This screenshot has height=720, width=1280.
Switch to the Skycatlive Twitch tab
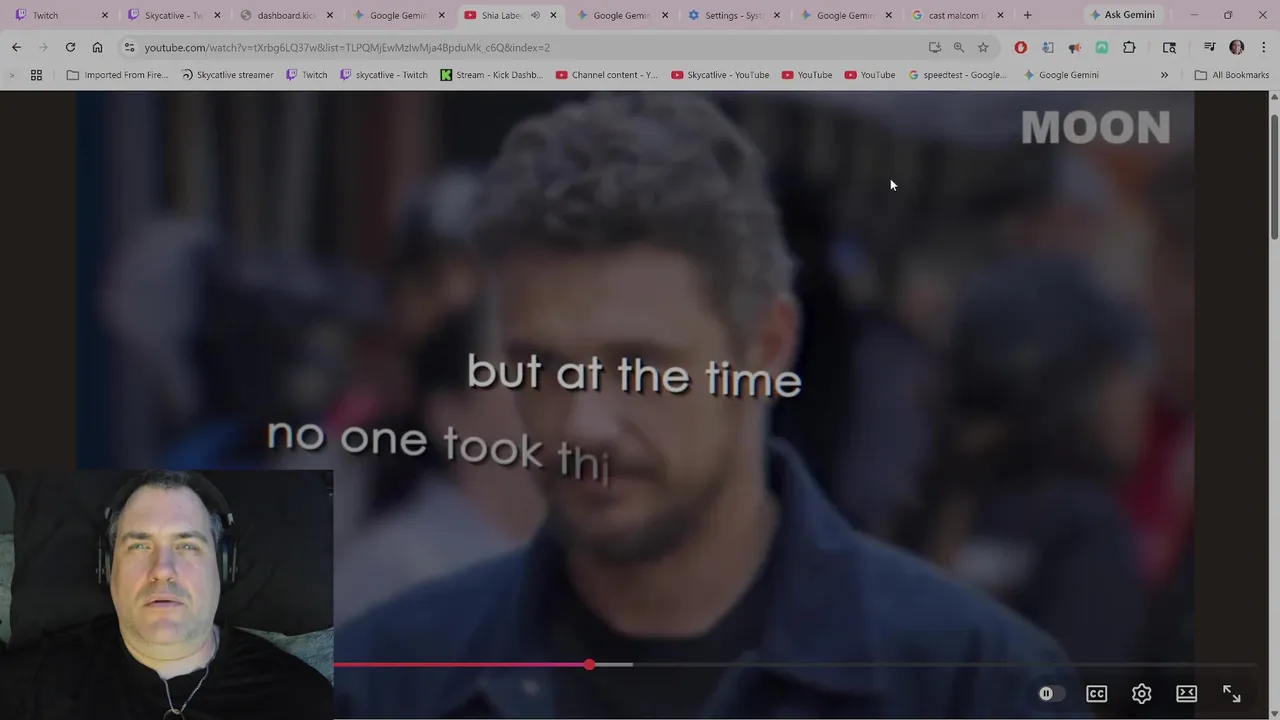pyautogui.click(x=170, y=15)
